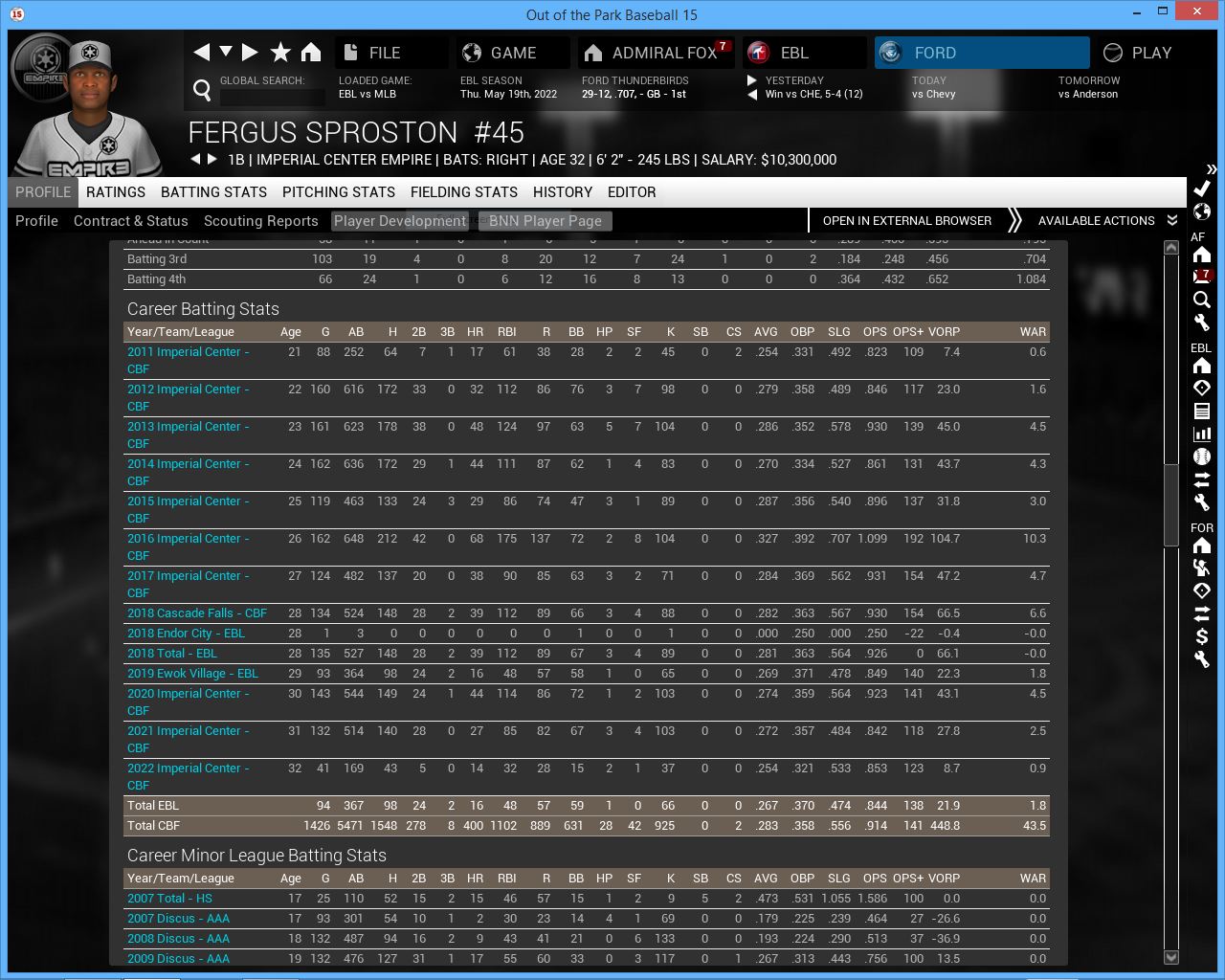Open the FILE menu
1225x980 pixels.
385,53
